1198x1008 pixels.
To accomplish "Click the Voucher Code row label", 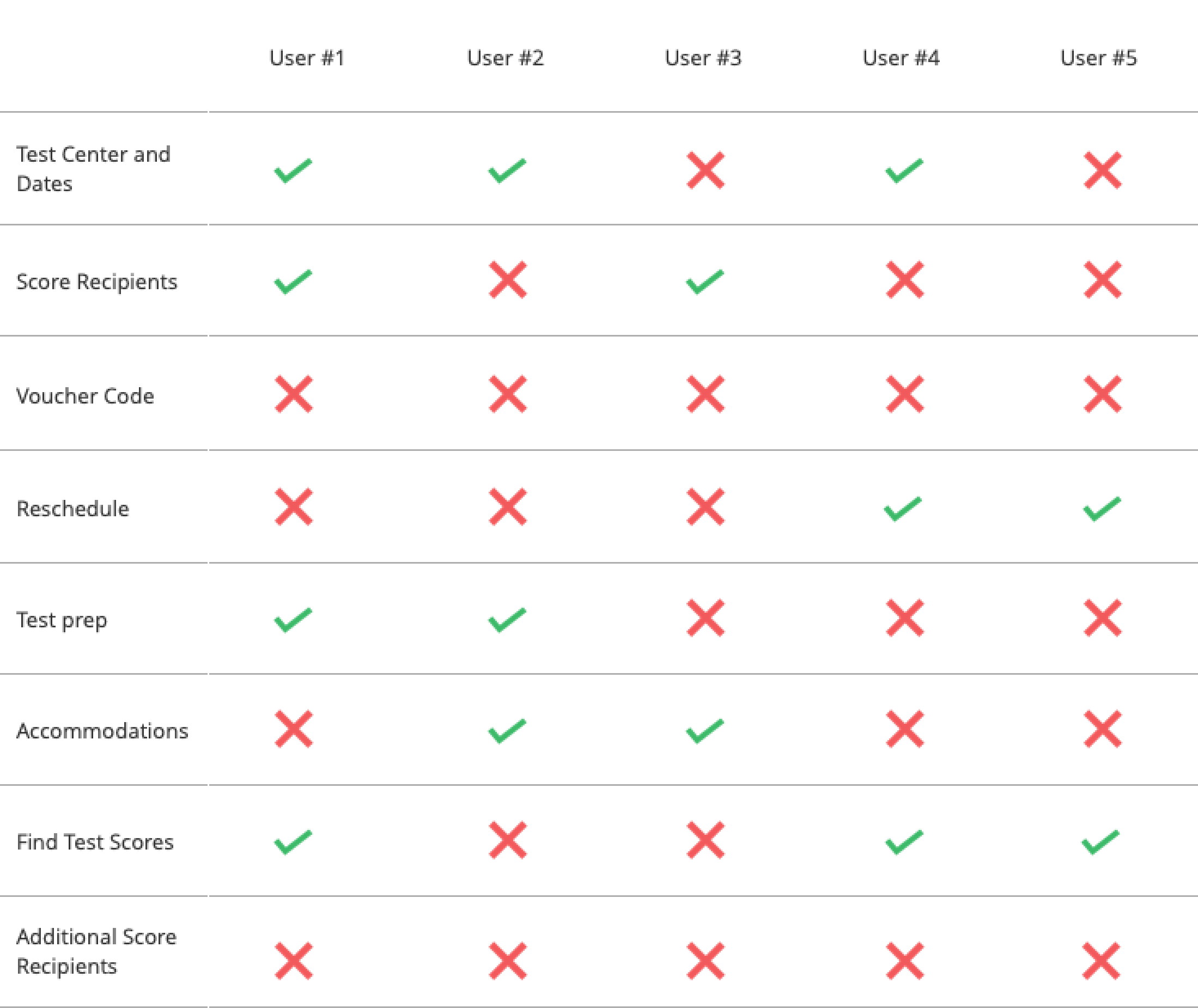I will coord(85,396).
